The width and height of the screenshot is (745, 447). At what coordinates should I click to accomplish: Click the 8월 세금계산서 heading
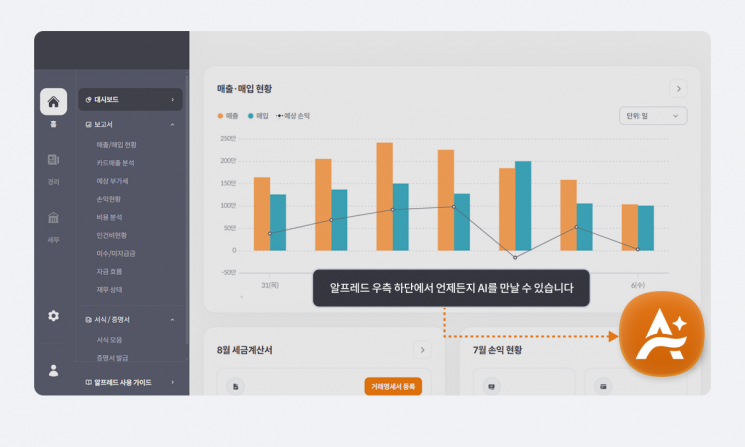tap(244, 350)
